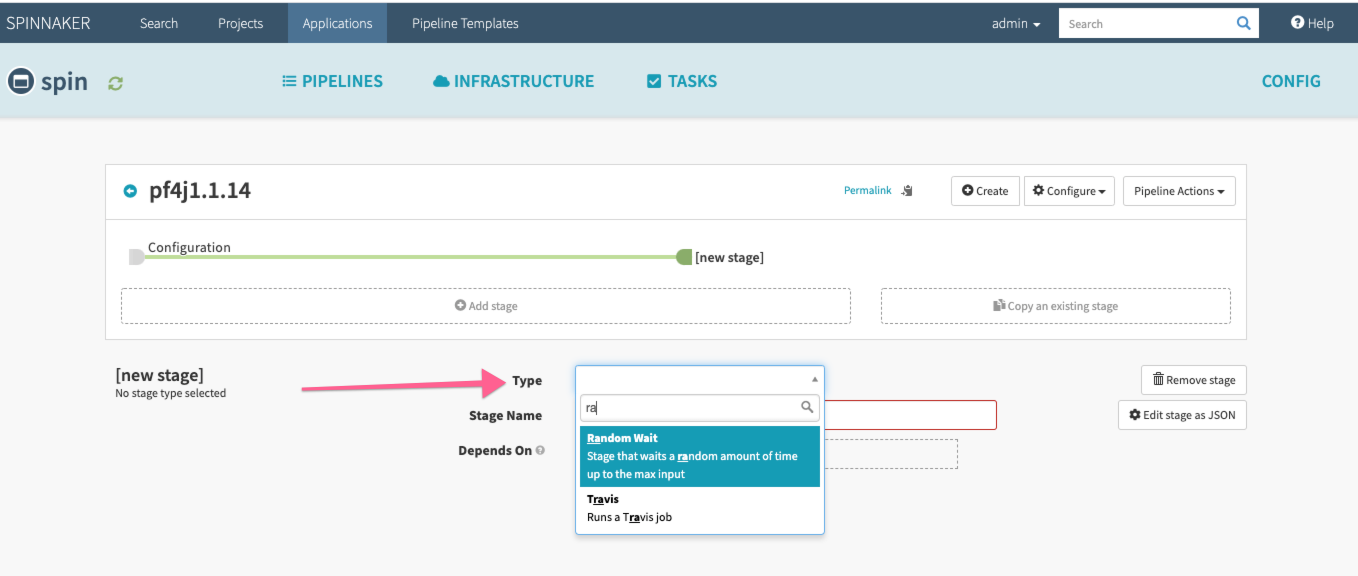Open the Applications nav tab
The height and width of the screenshot is (576, 1358).
[x=337, y=23]
